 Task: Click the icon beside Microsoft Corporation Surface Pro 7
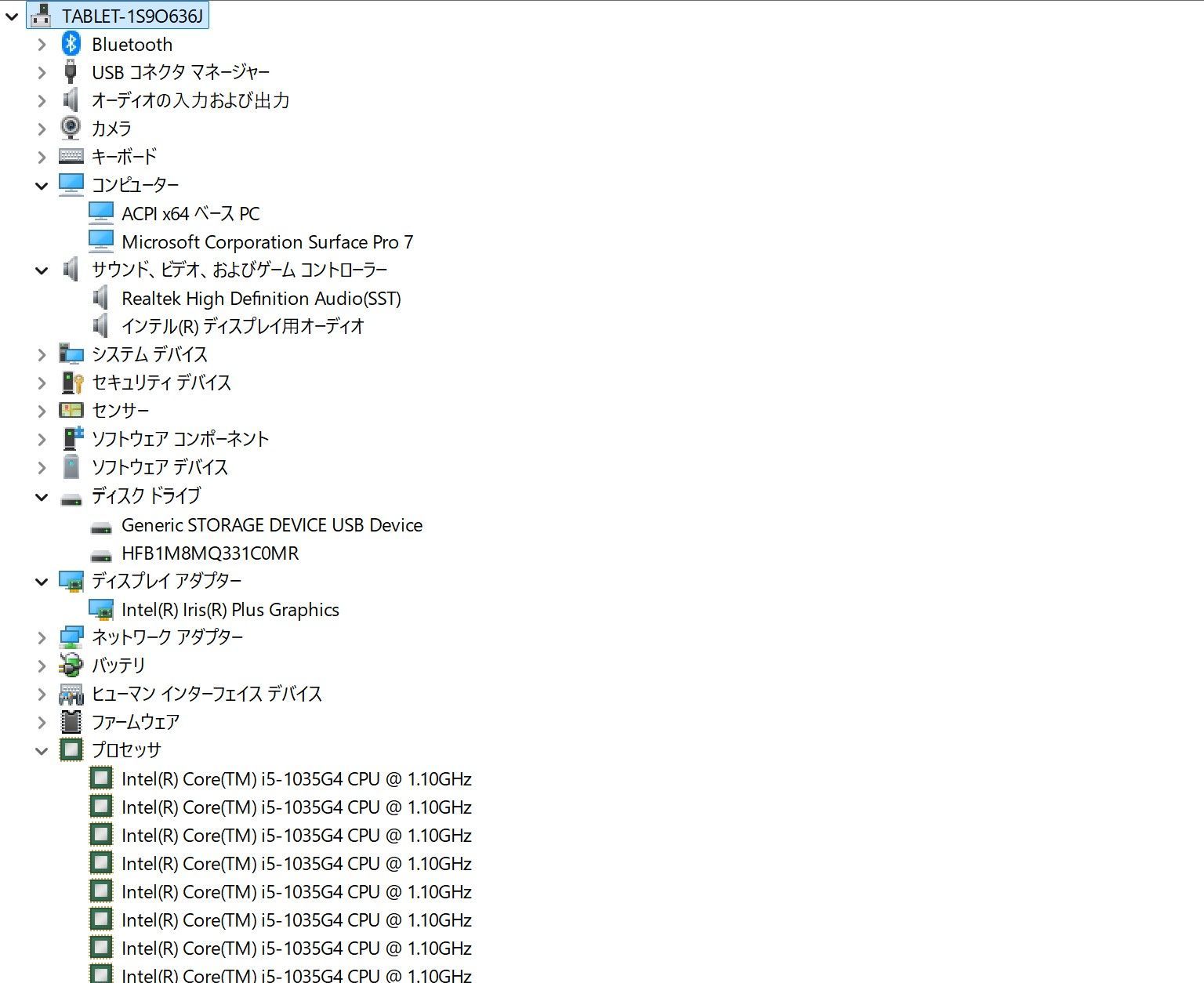(101, 241)
